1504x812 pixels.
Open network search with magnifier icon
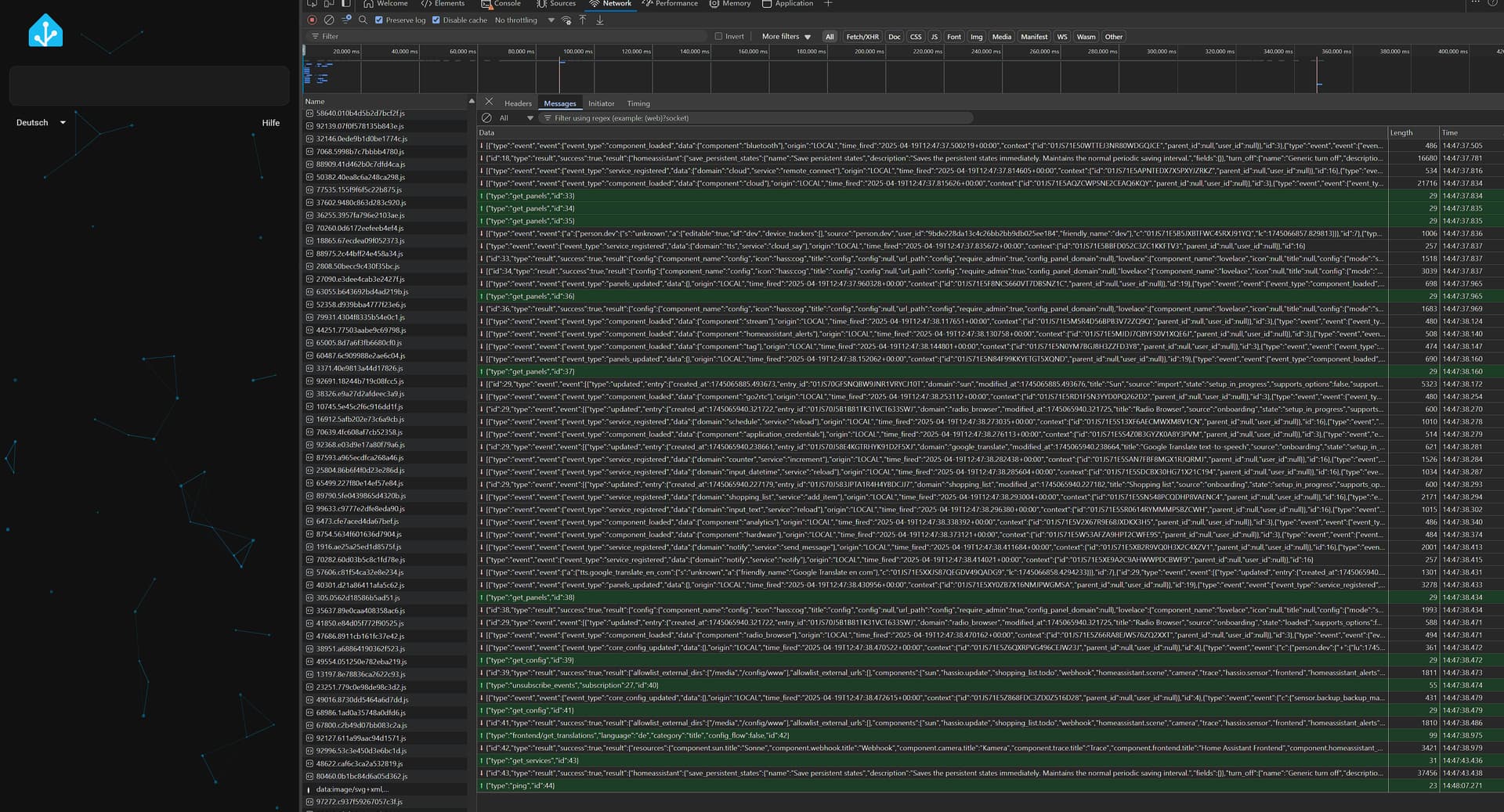point(363,20)
